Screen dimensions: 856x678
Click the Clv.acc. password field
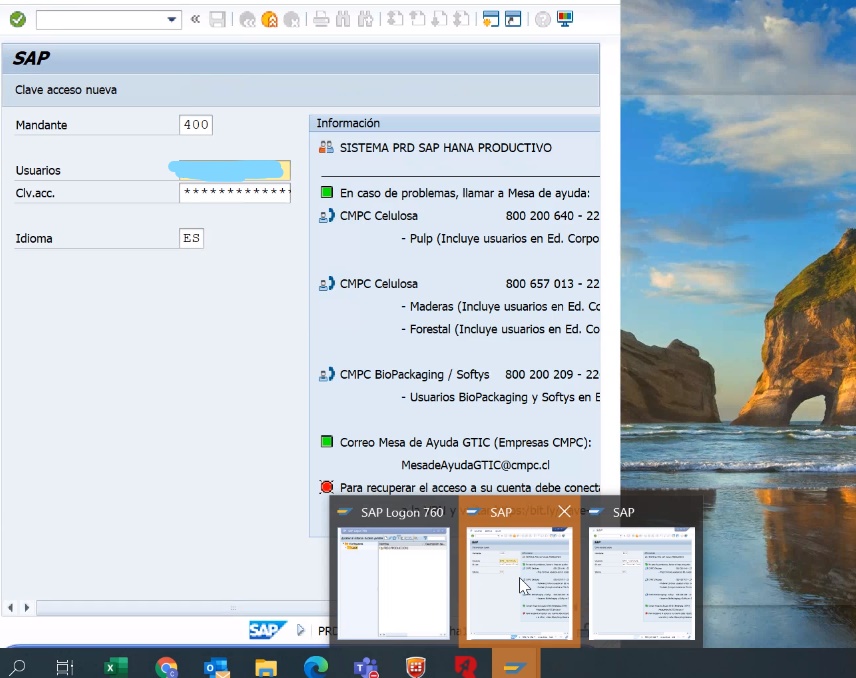(x=235, y=192)
